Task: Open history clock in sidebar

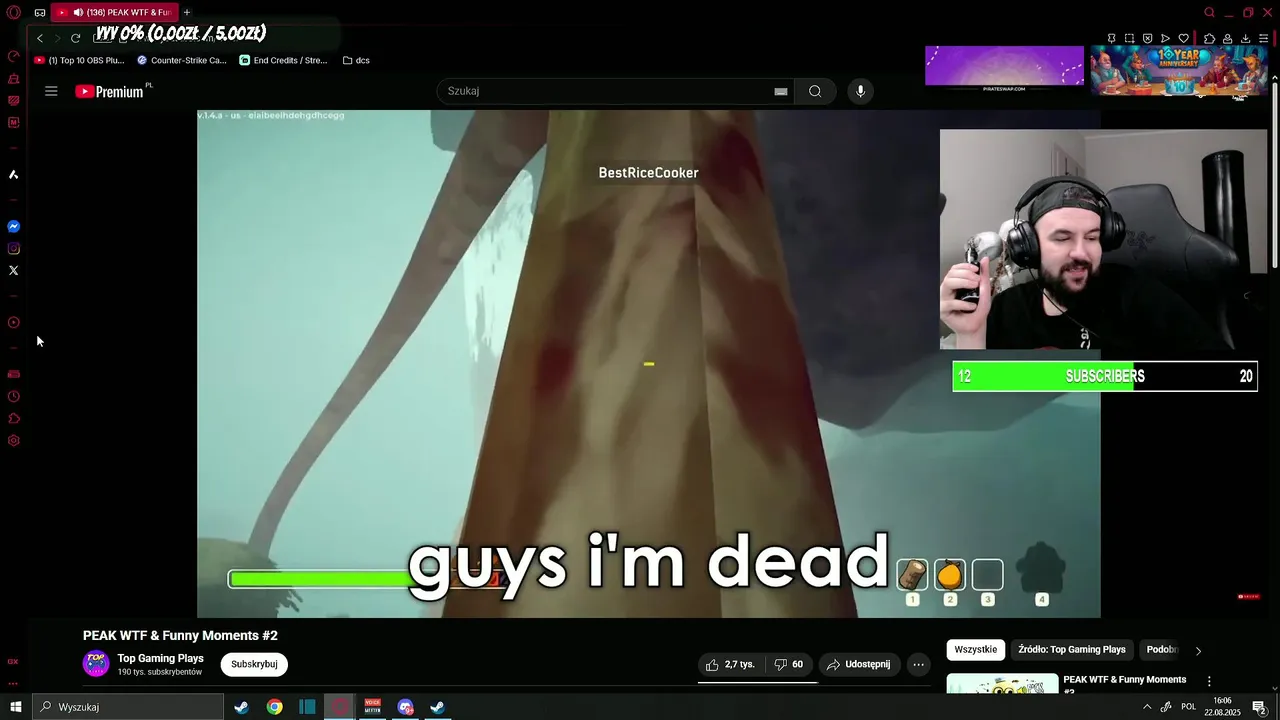Action: [14, 397]
